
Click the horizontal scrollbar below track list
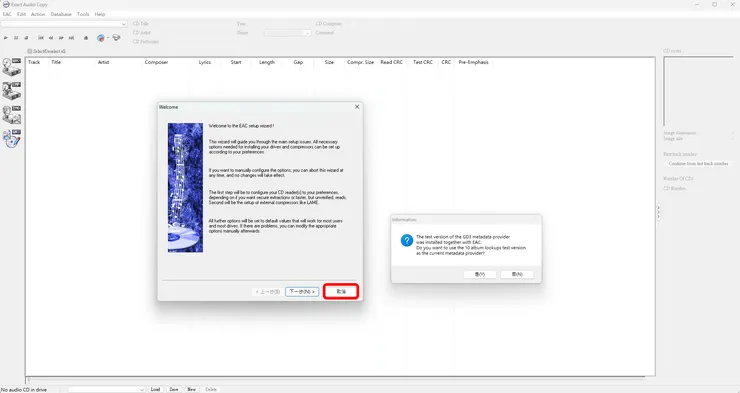pos(336,379)
